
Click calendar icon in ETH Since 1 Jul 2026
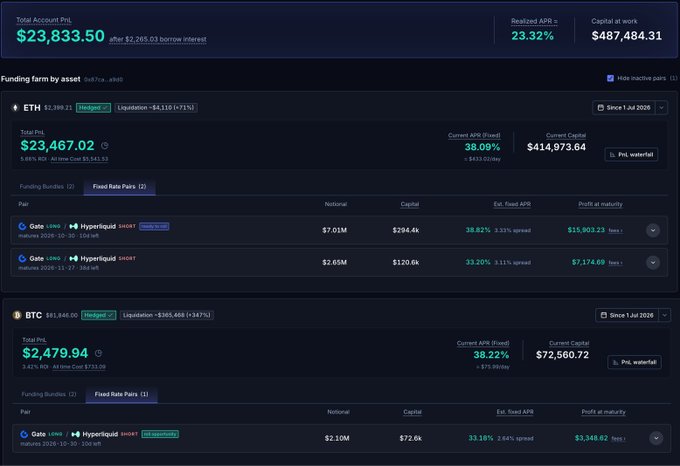pyautogui.click(x=601, y=108)
